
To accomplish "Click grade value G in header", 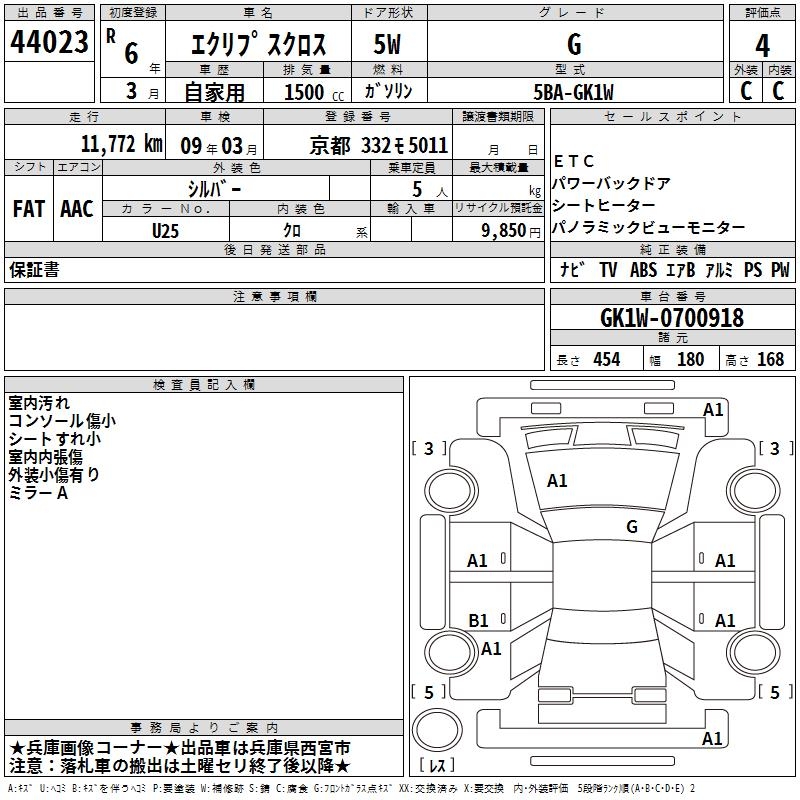I will pyautogui.click(x=574, y=44).
